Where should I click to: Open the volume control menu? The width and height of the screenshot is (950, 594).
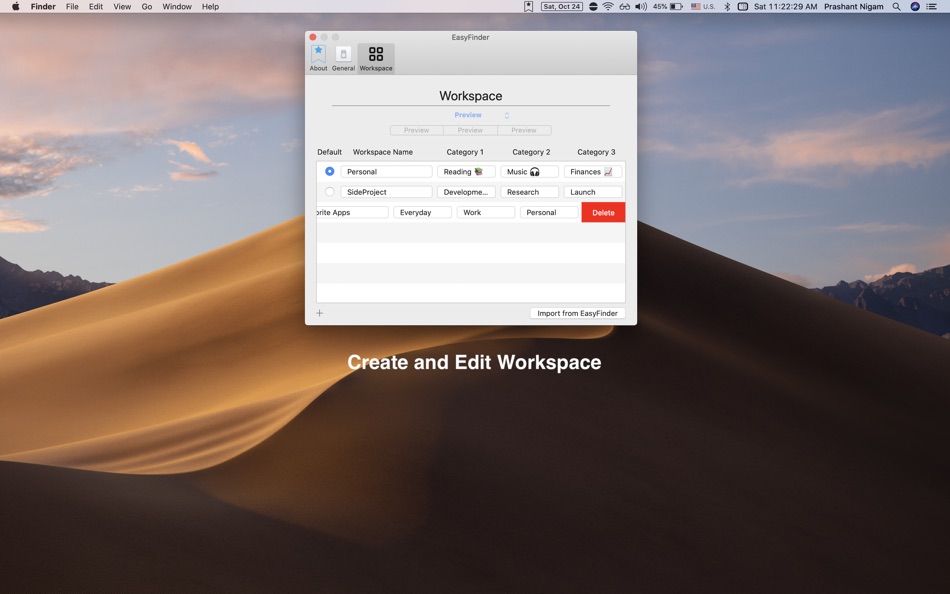(640, 7)
